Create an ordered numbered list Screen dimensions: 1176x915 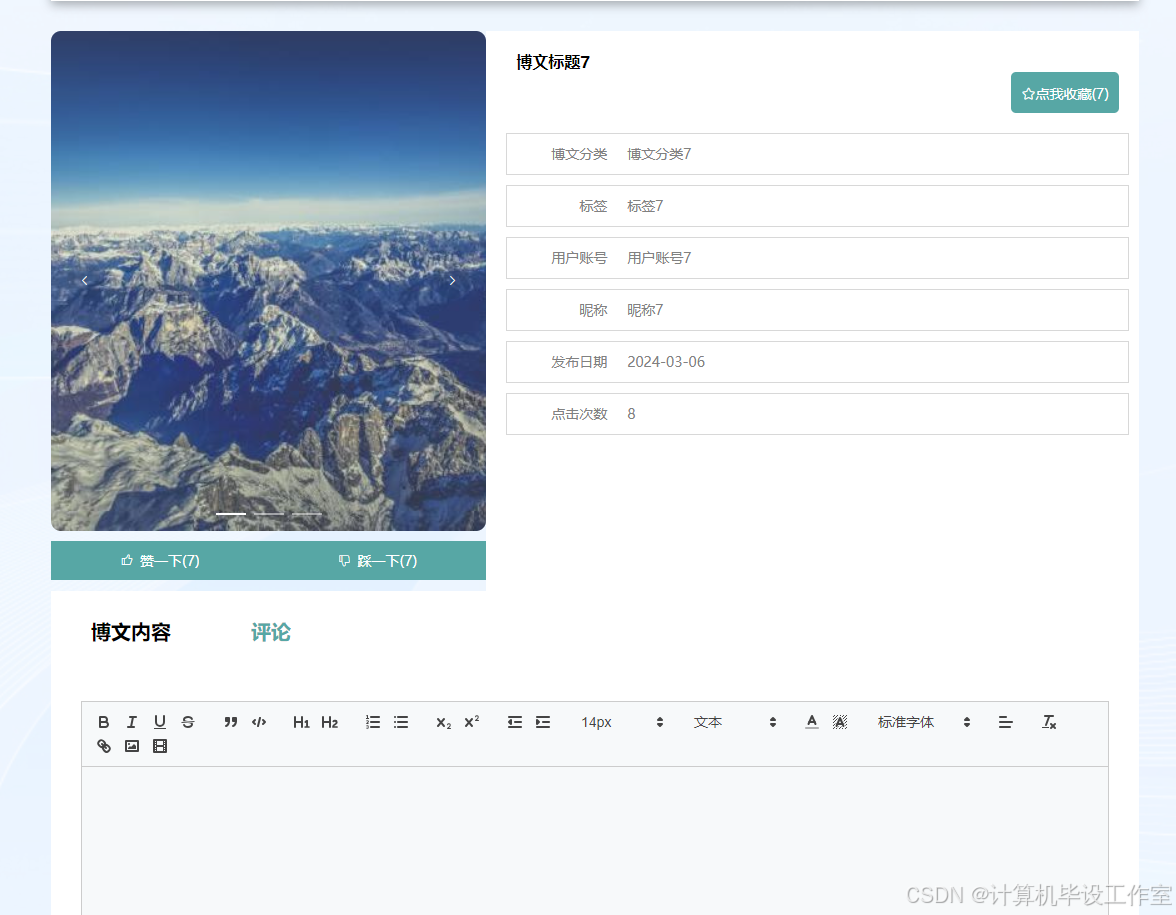373,722
